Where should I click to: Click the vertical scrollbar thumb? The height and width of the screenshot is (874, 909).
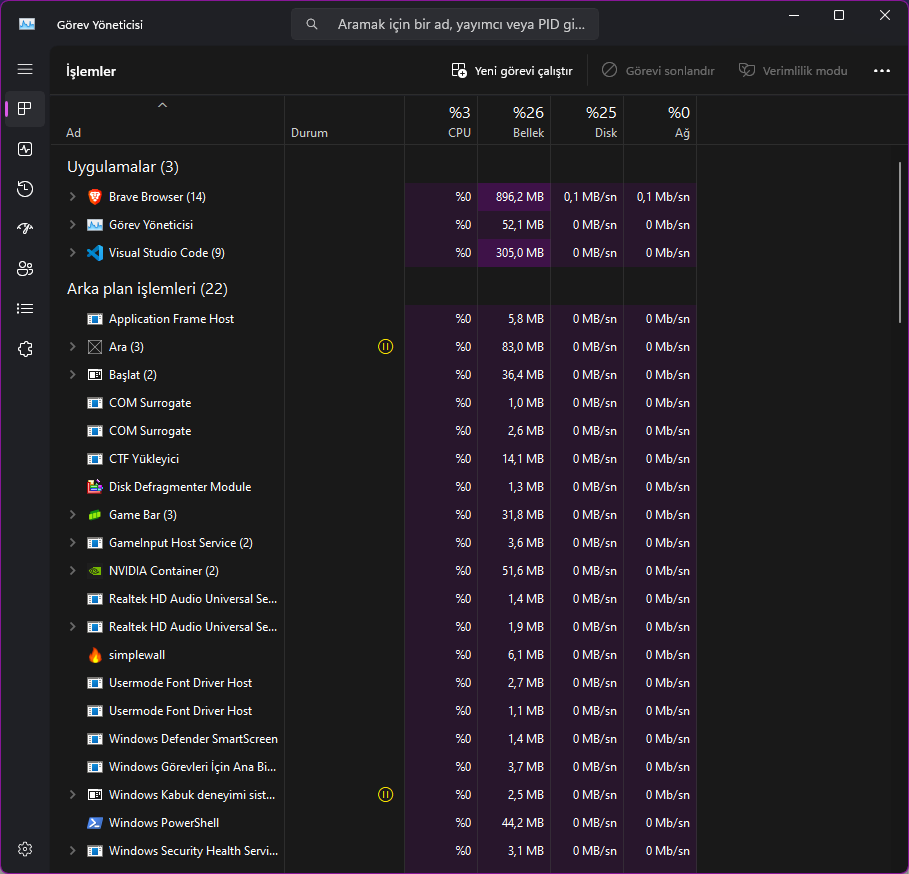(900, 242)
